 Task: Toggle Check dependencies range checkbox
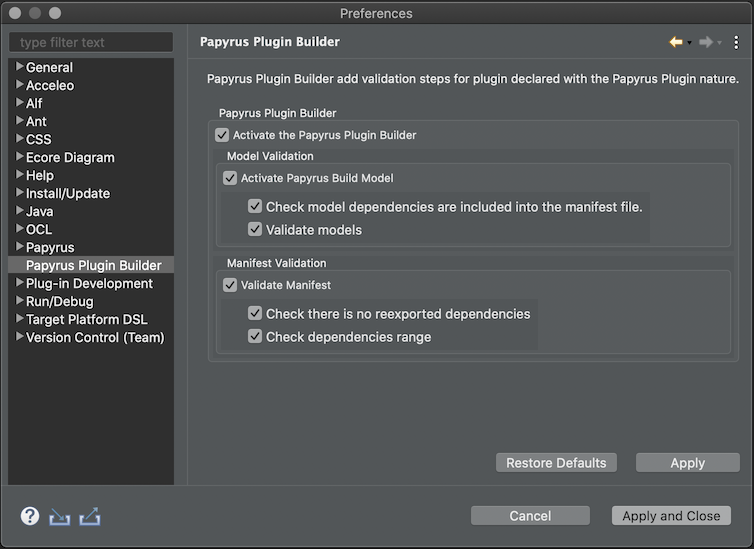point(255,337)
